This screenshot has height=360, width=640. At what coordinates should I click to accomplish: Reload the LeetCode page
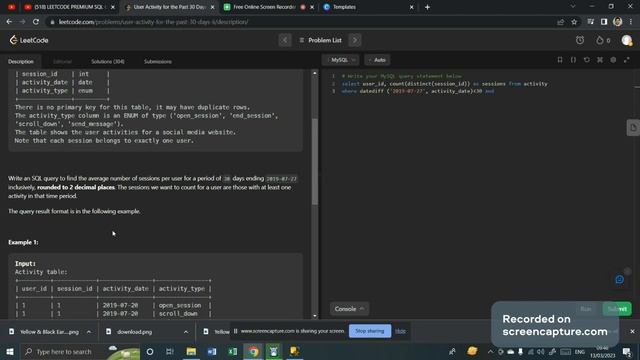click(x=36, y=22)
